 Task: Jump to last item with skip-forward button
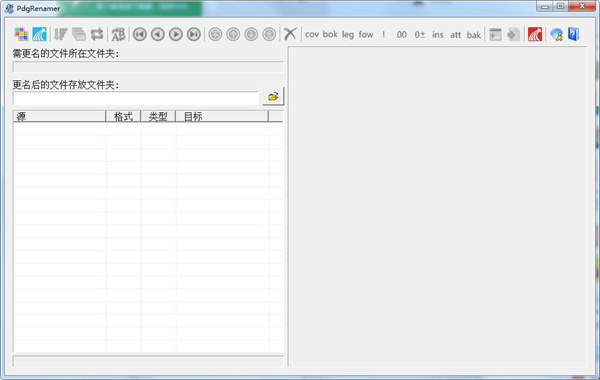[x=194, y=34]
